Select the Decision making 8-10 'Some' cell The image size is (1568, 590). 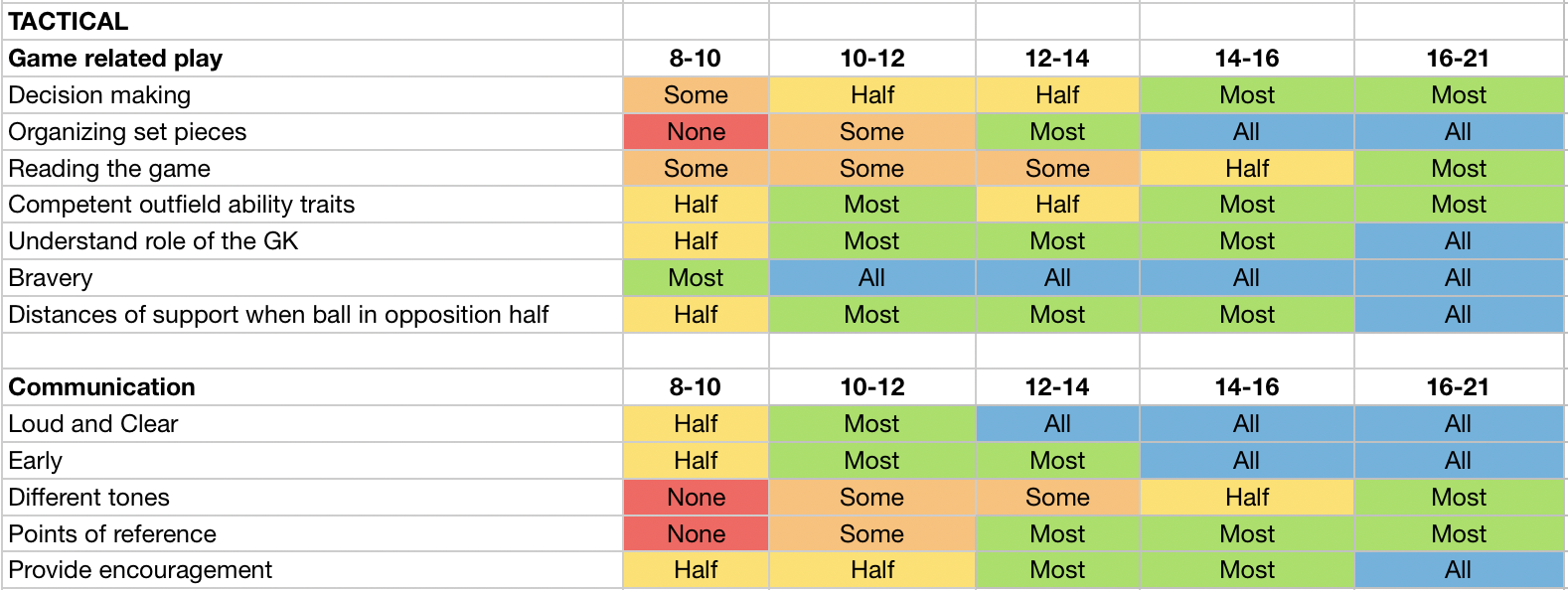(x=696, y=95)
